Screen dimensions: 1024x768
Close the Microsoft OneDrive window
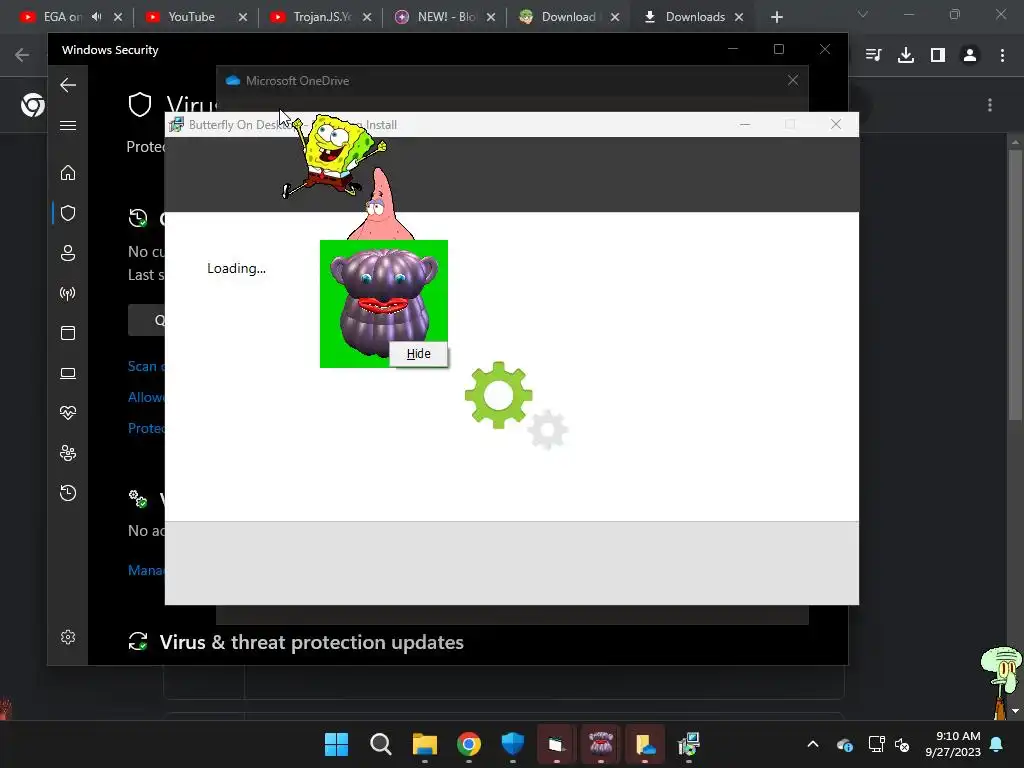[x=793, y=80]
